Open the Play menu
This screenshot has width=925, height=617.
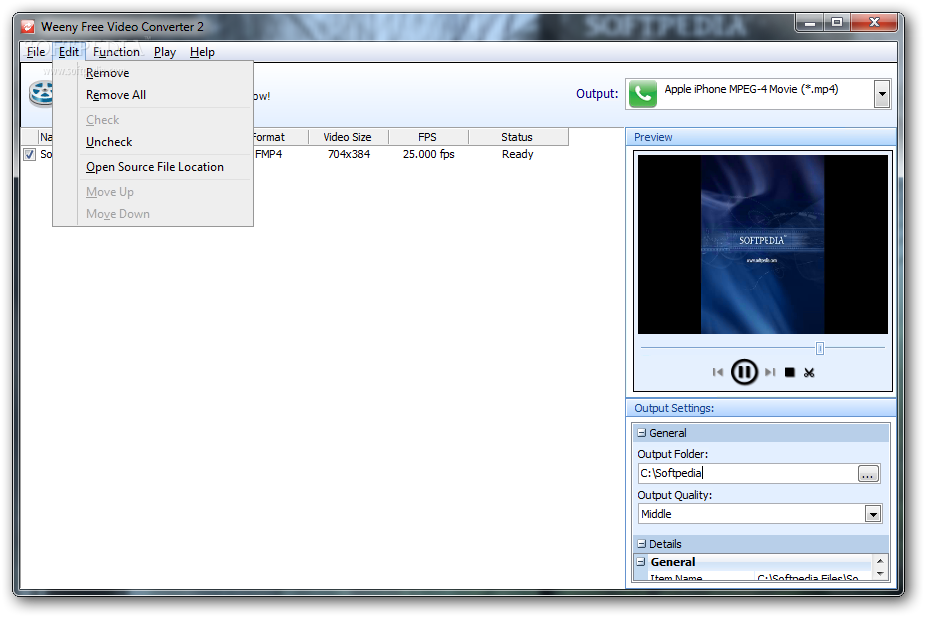pyautogui.click(x=165, y=52)
